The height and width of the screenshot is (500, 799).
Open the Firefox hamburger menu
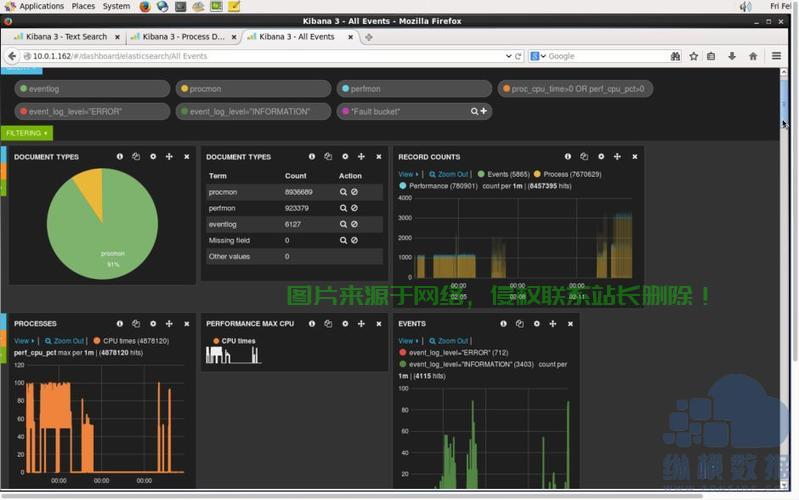(x=776, y=56)
